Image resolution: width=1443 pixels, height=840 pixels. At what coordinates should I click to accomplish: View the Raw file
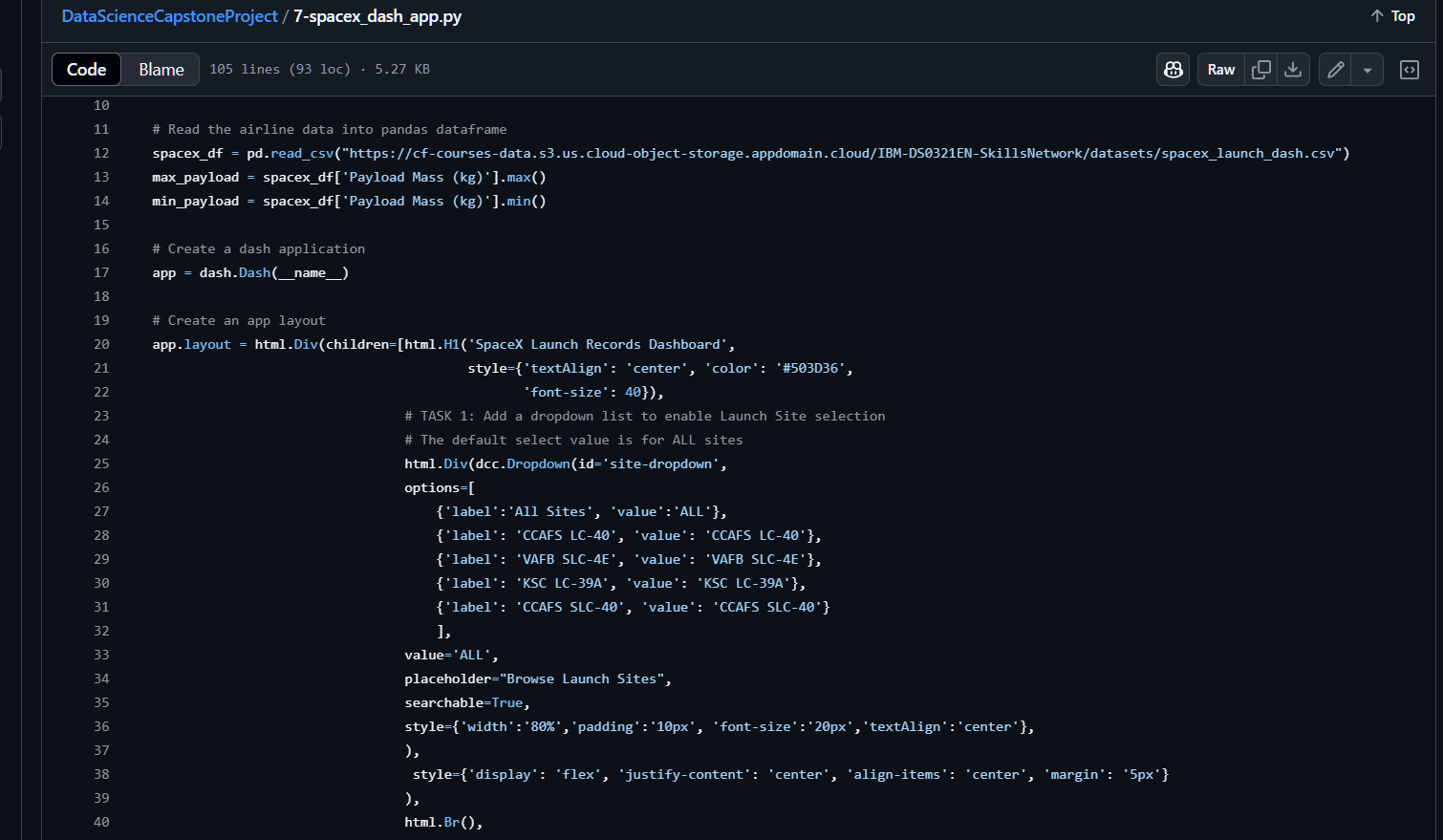(x=1221, y=70)
